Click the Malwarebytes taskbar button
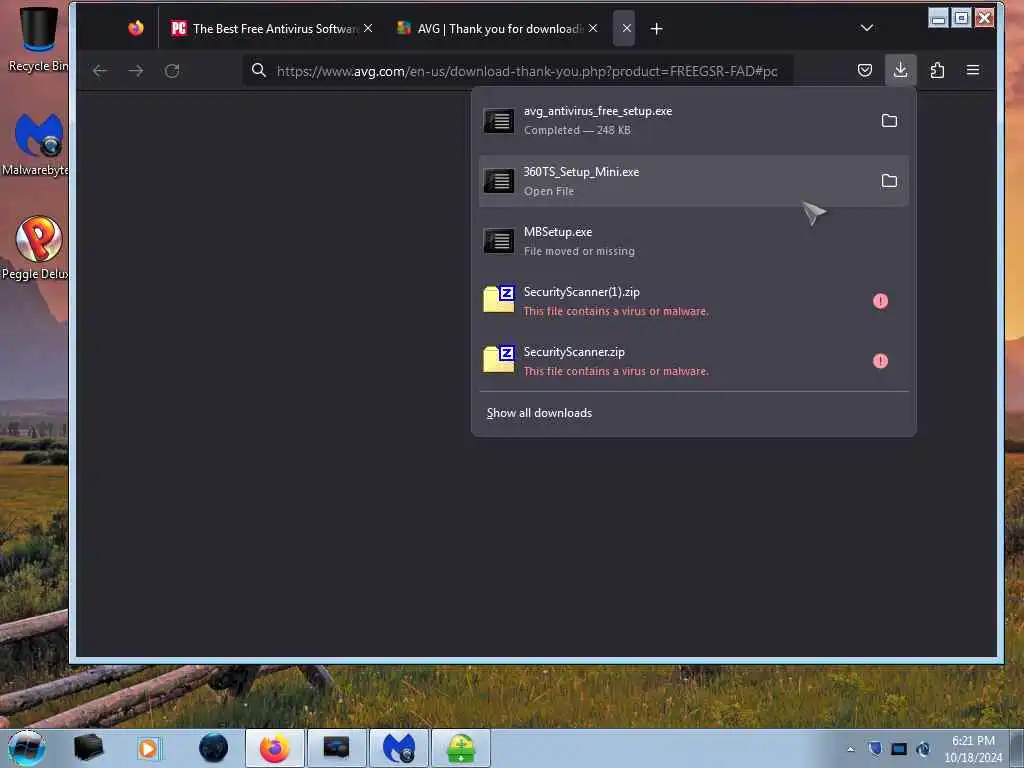Viewport: 1024px width, 768px height. point(398,748)
